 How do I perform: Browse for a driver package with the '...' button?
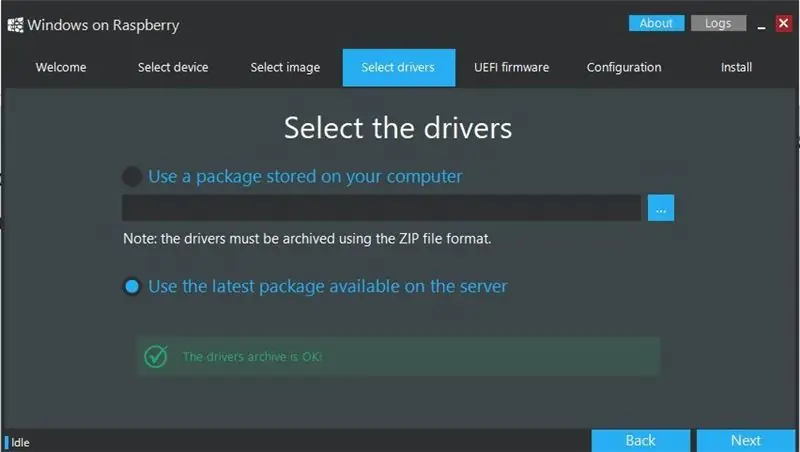coord(661,208)
